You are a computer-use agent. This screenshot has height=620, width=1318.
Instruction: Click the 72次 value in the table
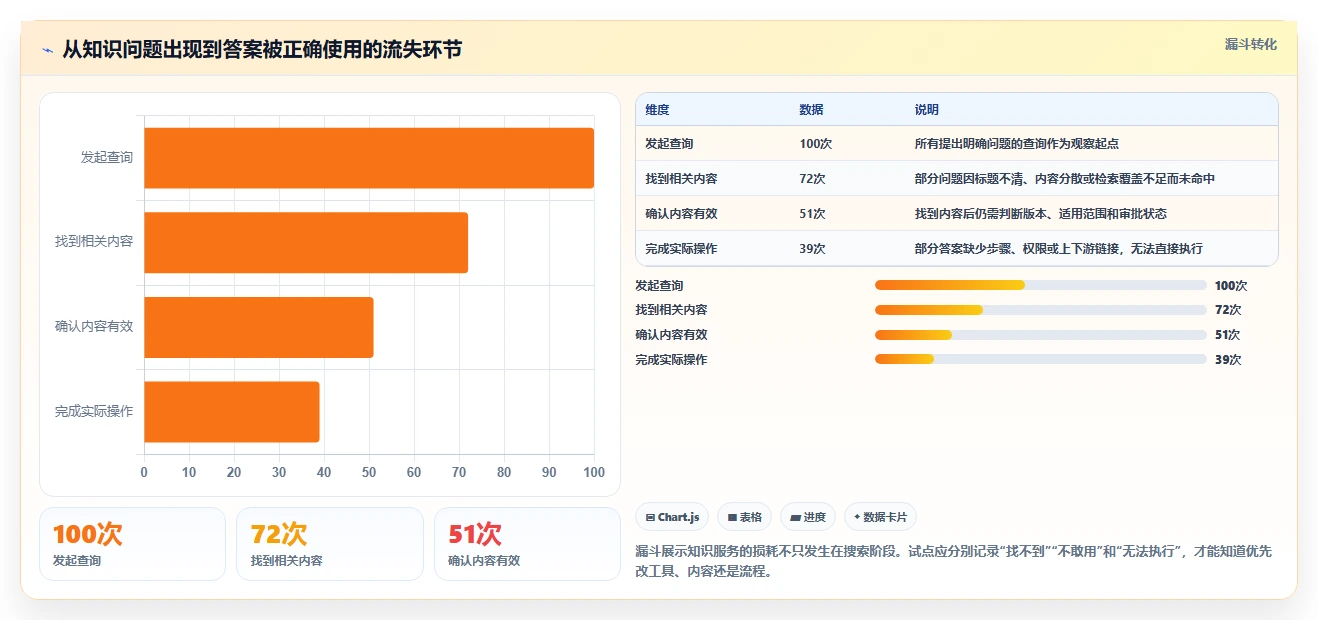pyautogui.click(x=812, y=179)
